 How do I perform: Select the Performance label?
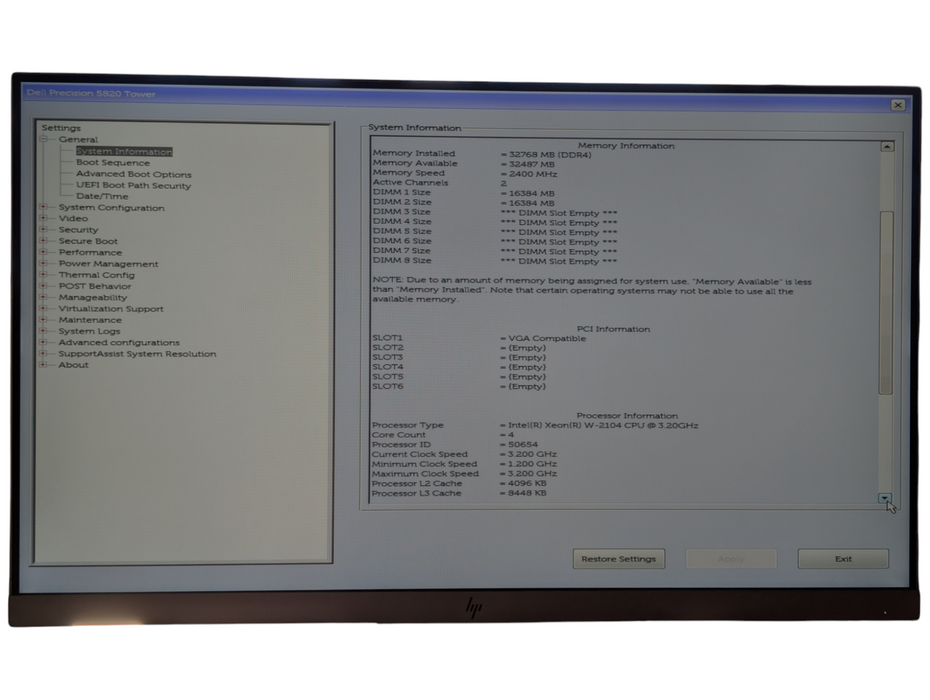click(90, 252)
